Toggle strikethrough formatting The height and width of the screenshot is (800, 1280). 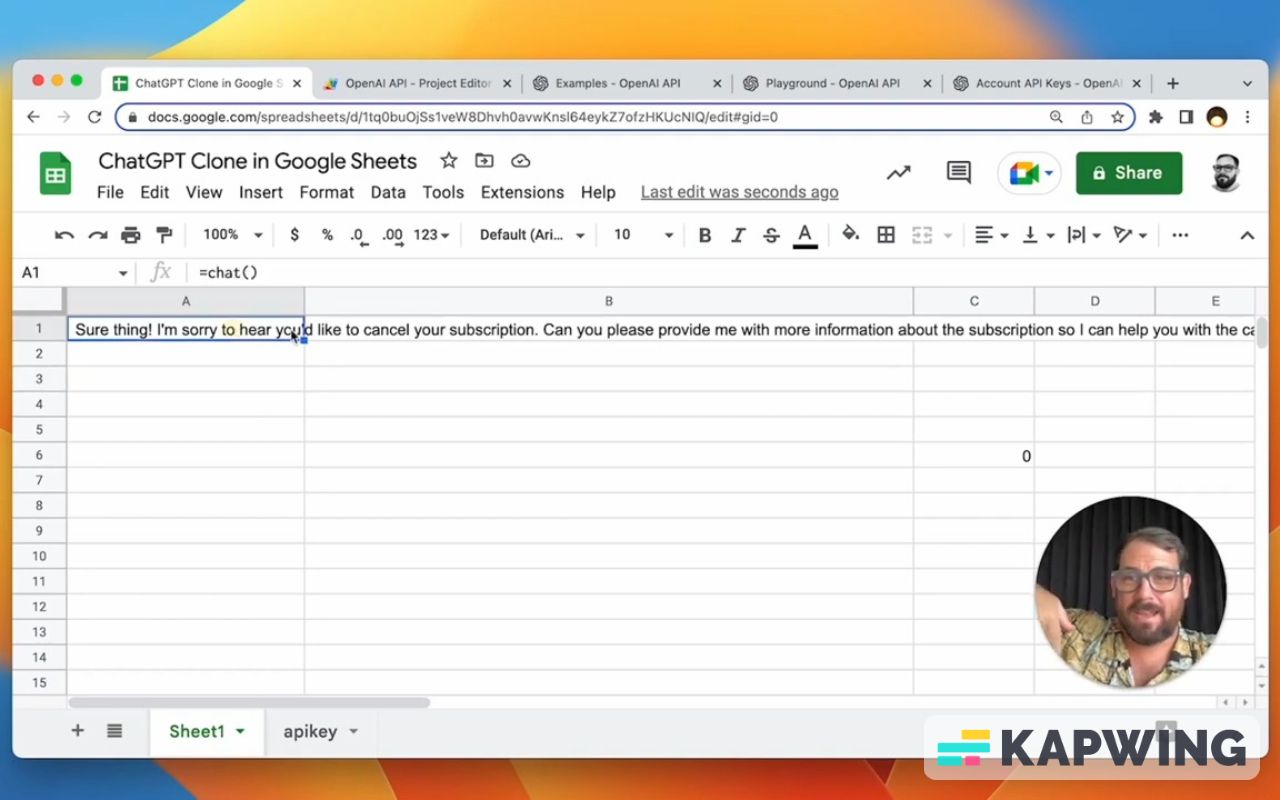click(771, 235)
